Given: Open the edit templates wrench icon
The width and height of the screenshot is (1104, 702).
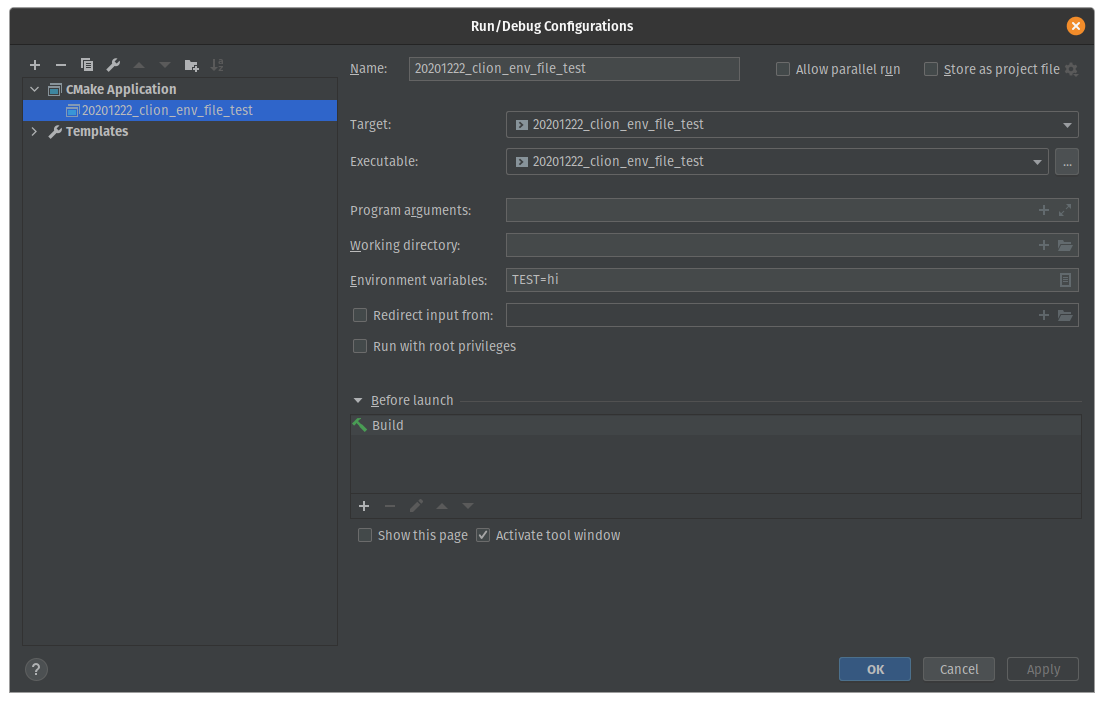Looking at the screenshot, I should 113,65.
